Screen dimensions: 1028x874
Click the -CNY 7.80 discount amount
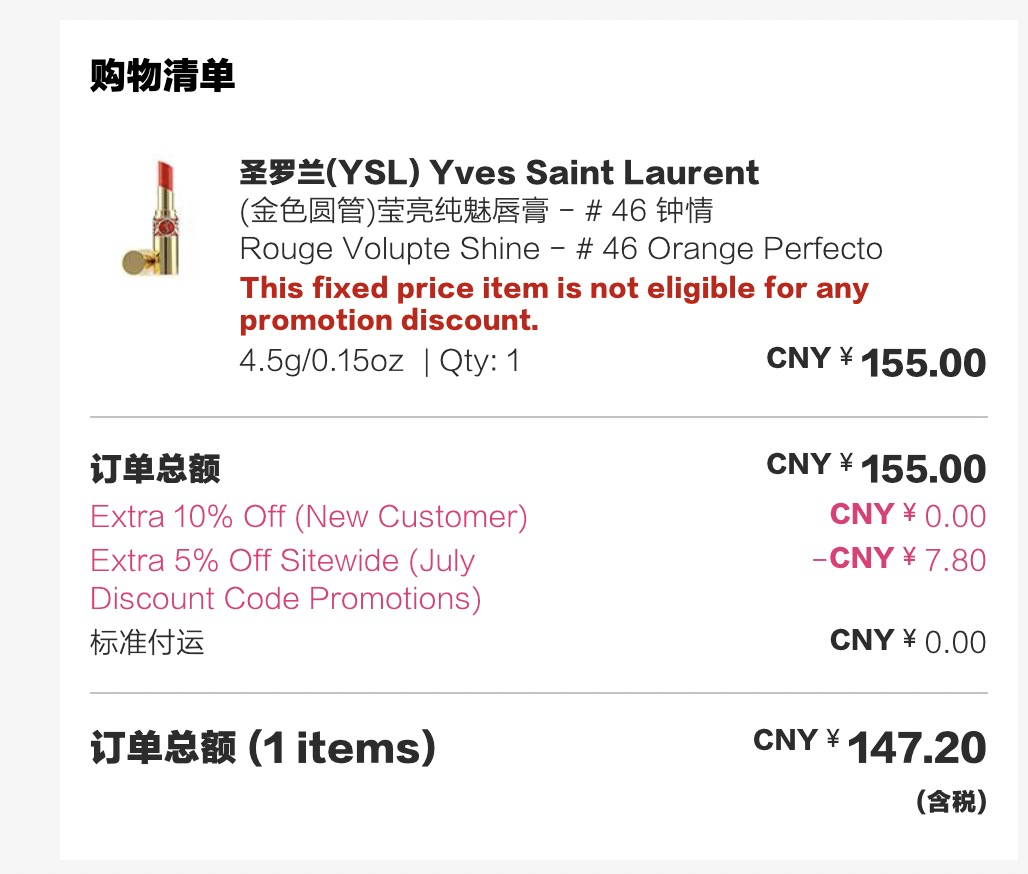pos(899,559)
